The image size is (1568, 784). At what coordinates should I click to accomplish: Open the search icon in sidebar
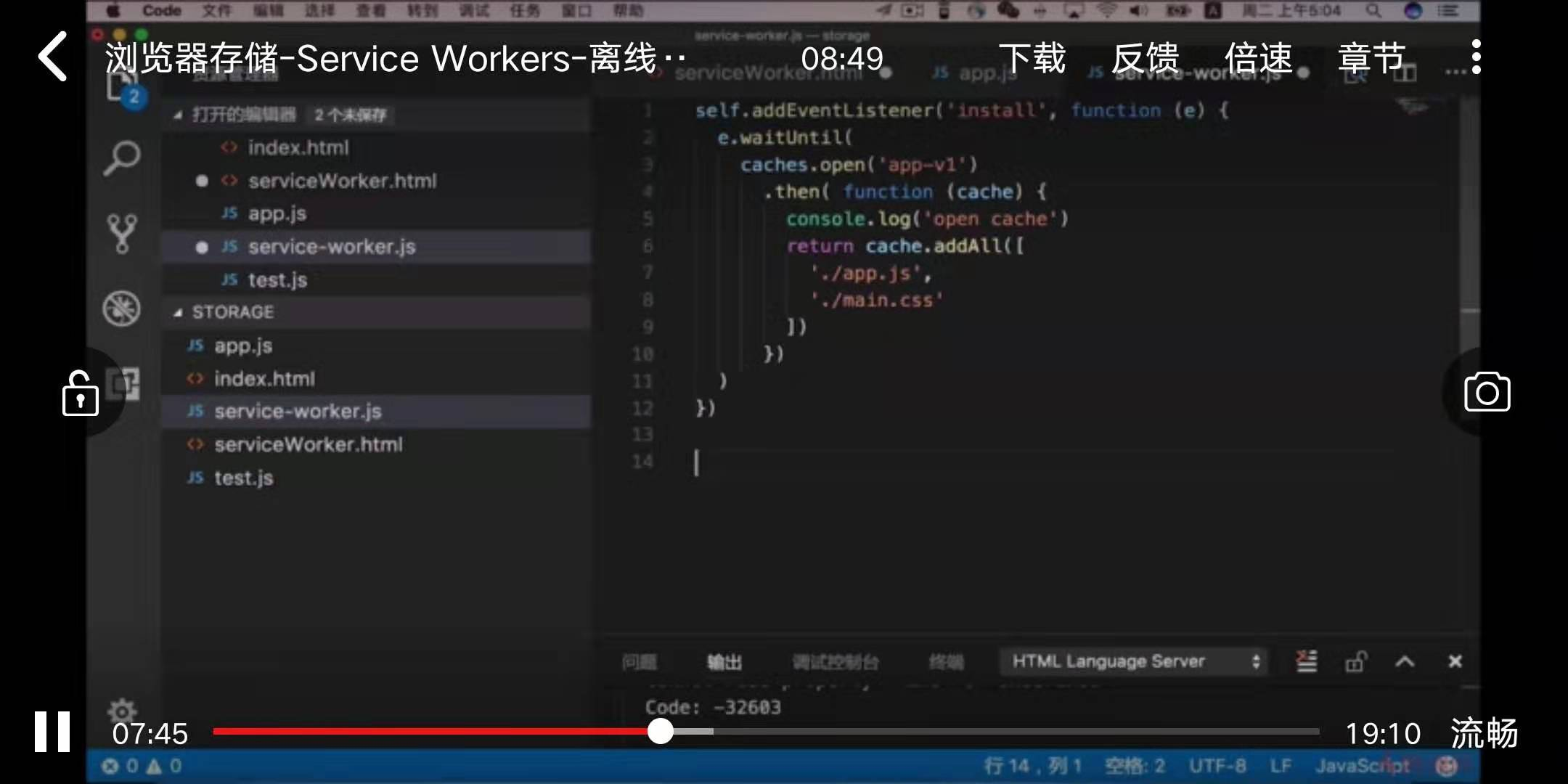tap(121, 158)
